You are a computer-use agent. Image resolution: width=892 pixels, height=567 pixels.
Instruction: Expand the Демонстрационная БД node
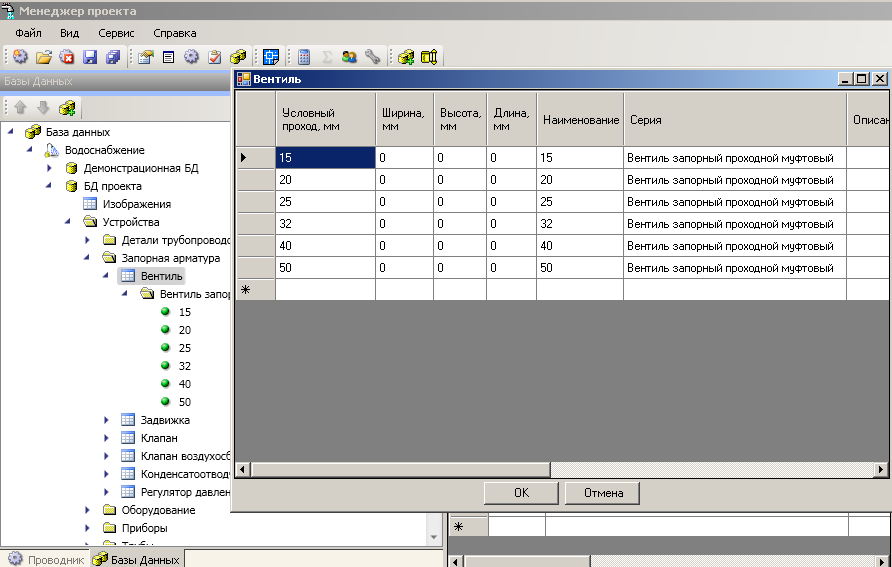click(49, 168)
